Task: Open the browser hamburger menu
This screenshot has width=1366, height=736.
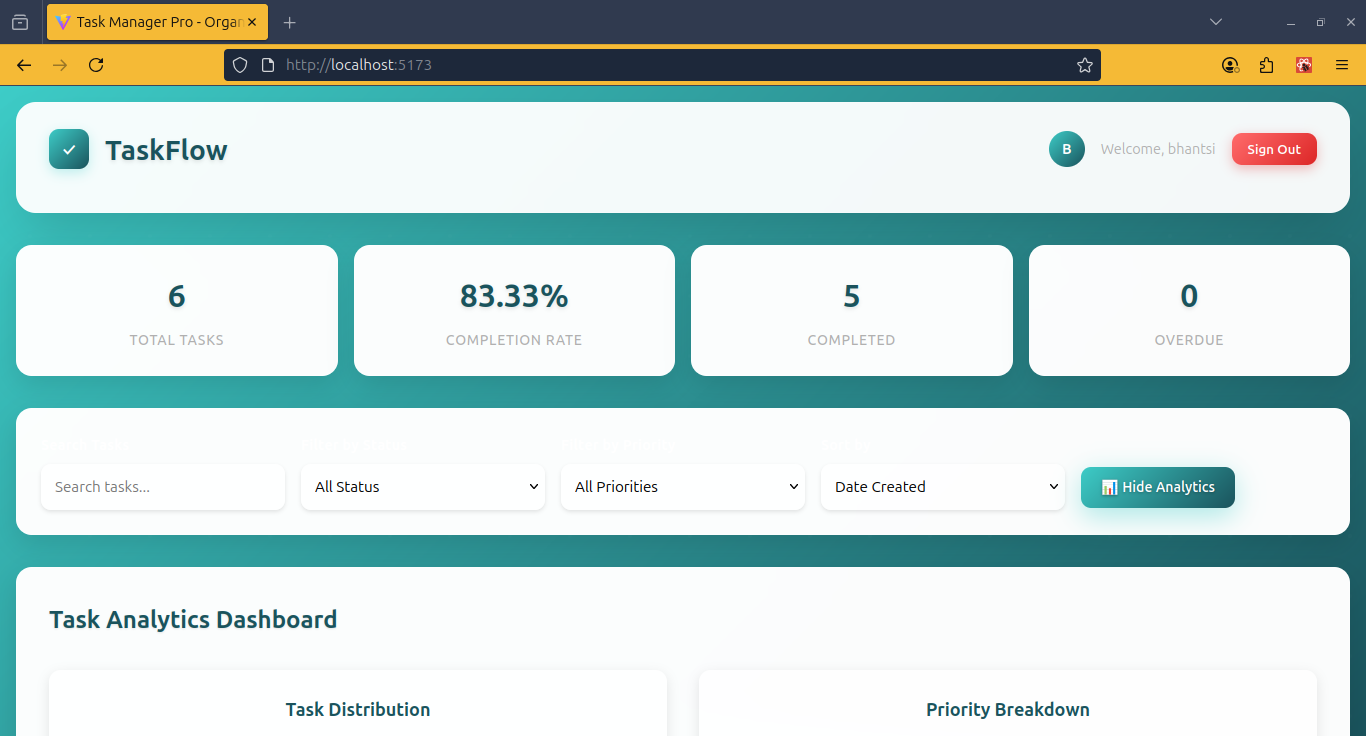Action: 1342,64
